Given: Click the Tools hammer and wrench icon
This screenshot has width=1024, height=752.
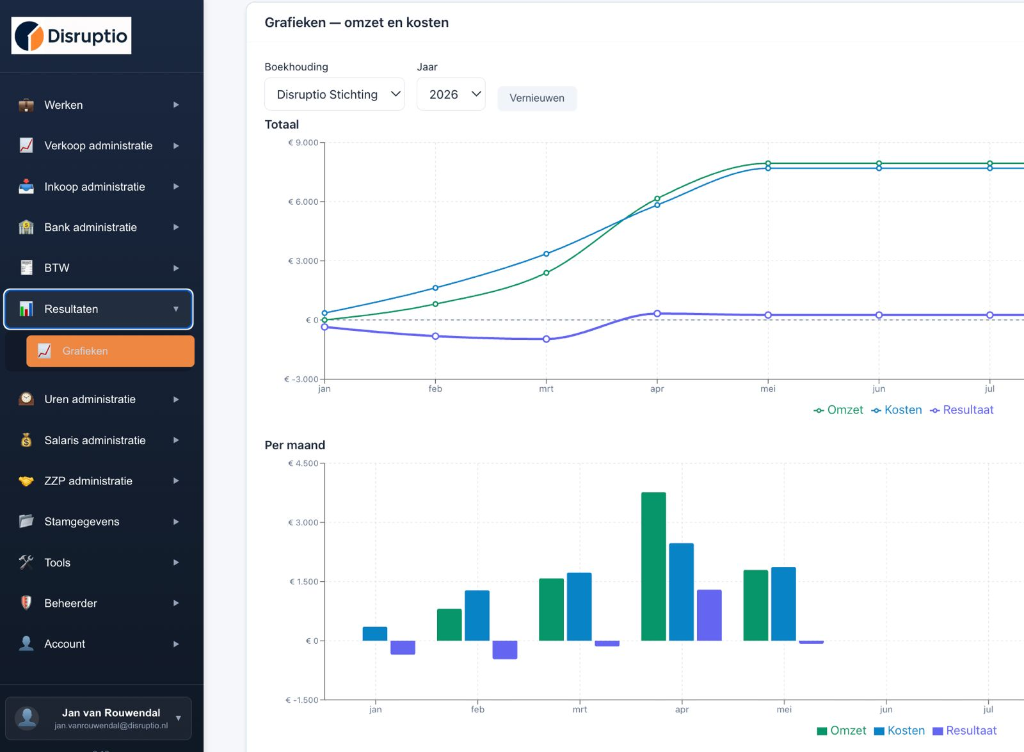Looking at the screenshot, I should [x=26, y=562].
